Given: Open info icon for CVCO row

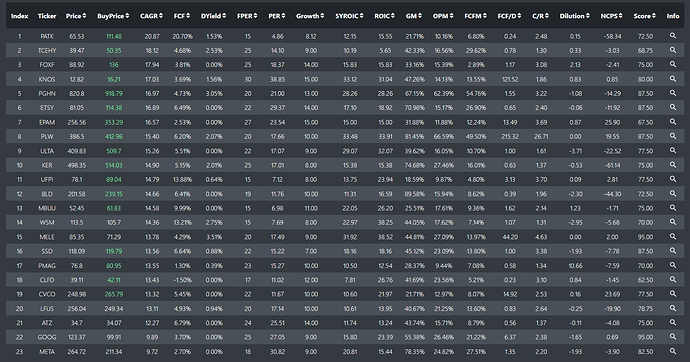Looking at the screenshot, I should pyautogui.click(x=672, y=293).
